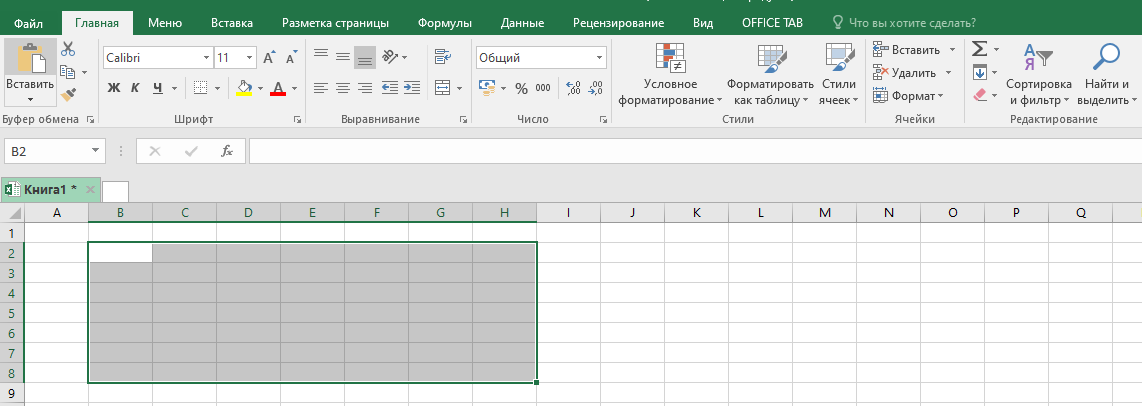Apply percent style format
This screenshot has width=1142, height=406.
[x=521, y=88]
